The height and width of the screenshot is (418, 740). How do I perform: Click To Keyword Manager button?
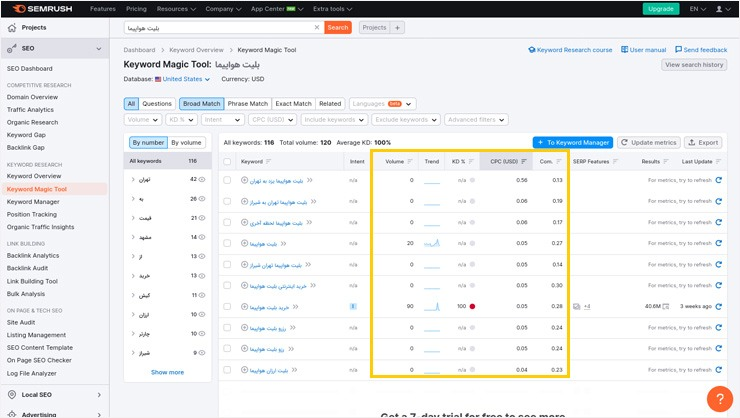click(x=573, y=142)
